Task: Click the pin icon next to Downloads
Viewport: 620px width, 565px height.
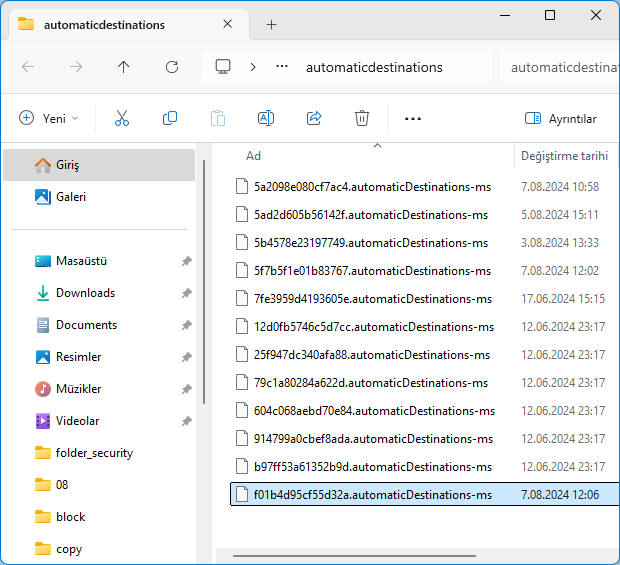Action: point(187,293)
